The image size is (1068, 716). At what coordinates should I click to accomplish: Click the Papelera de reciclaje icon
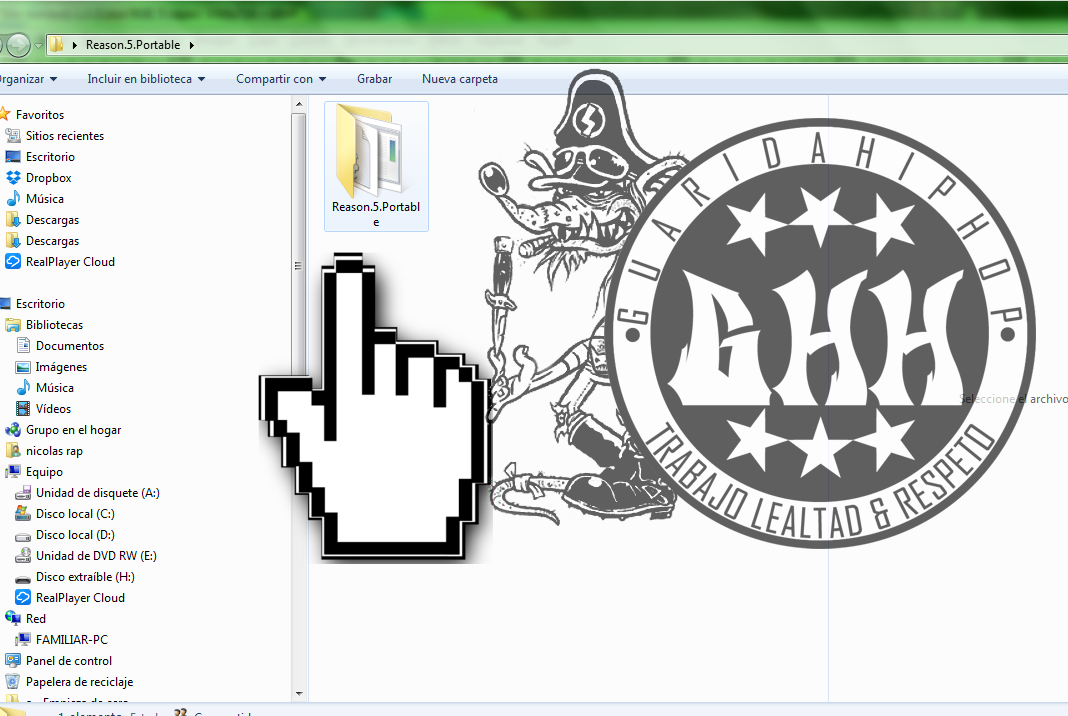[12, 682]
